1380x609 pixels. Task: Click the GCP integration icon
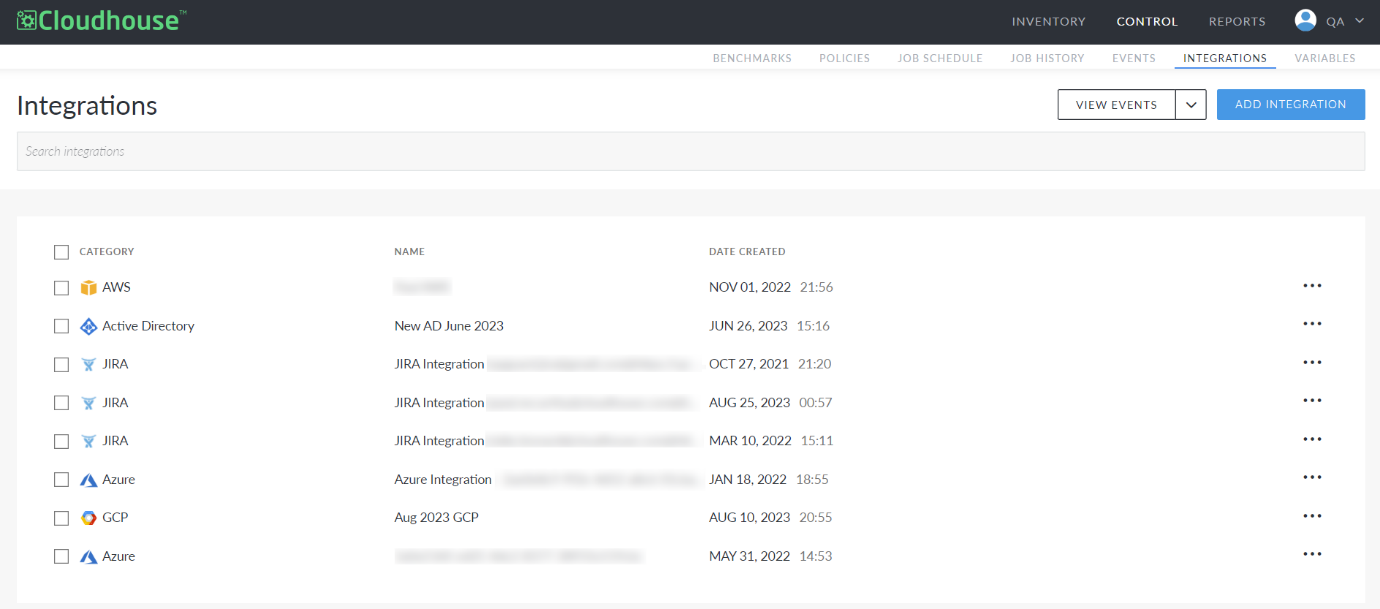coord(89,518)
